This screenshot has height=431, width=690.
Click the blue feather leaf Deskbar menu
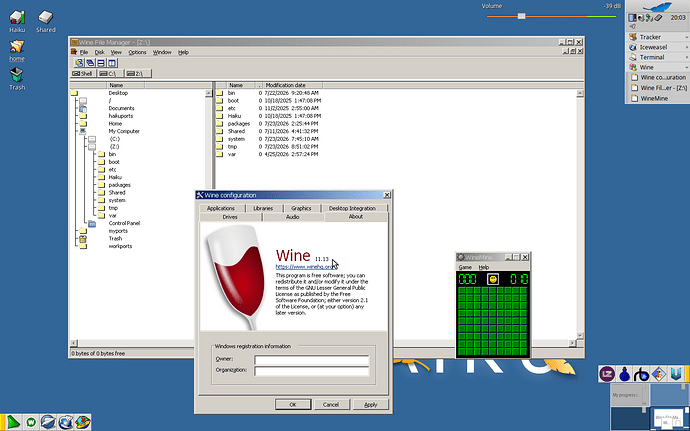[657, 7]
